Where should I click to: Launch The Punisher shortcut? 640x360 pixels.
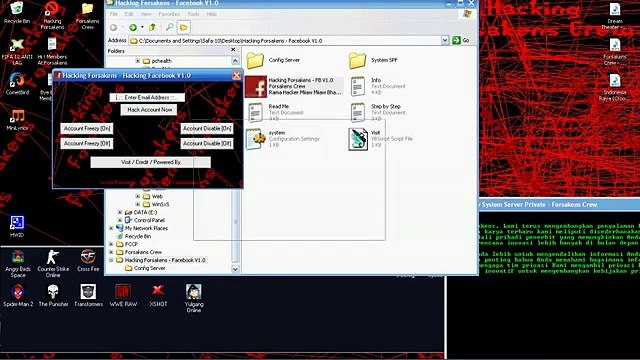(x=53, y=296)
